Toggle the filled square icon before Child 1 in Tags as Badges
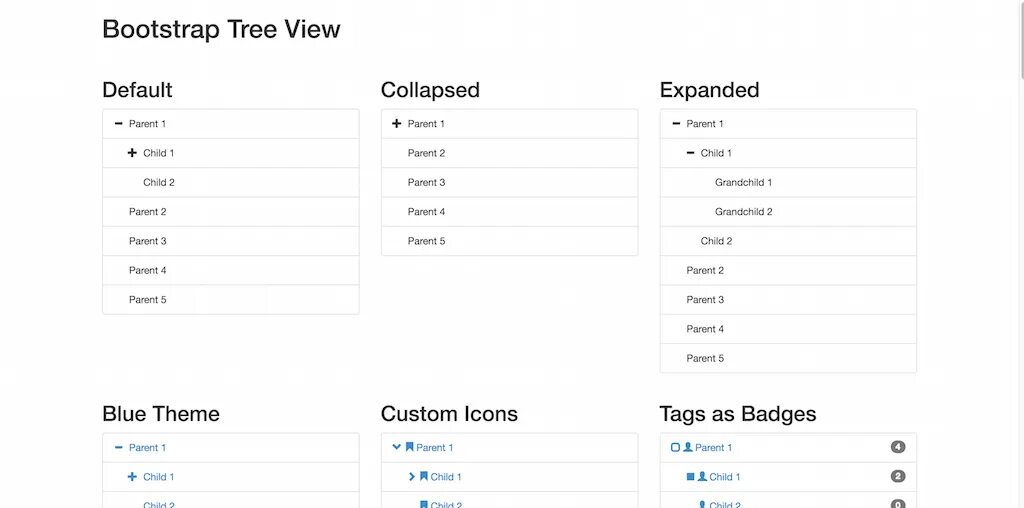The width and height of the screenshot is (1024, 508). 690,477
